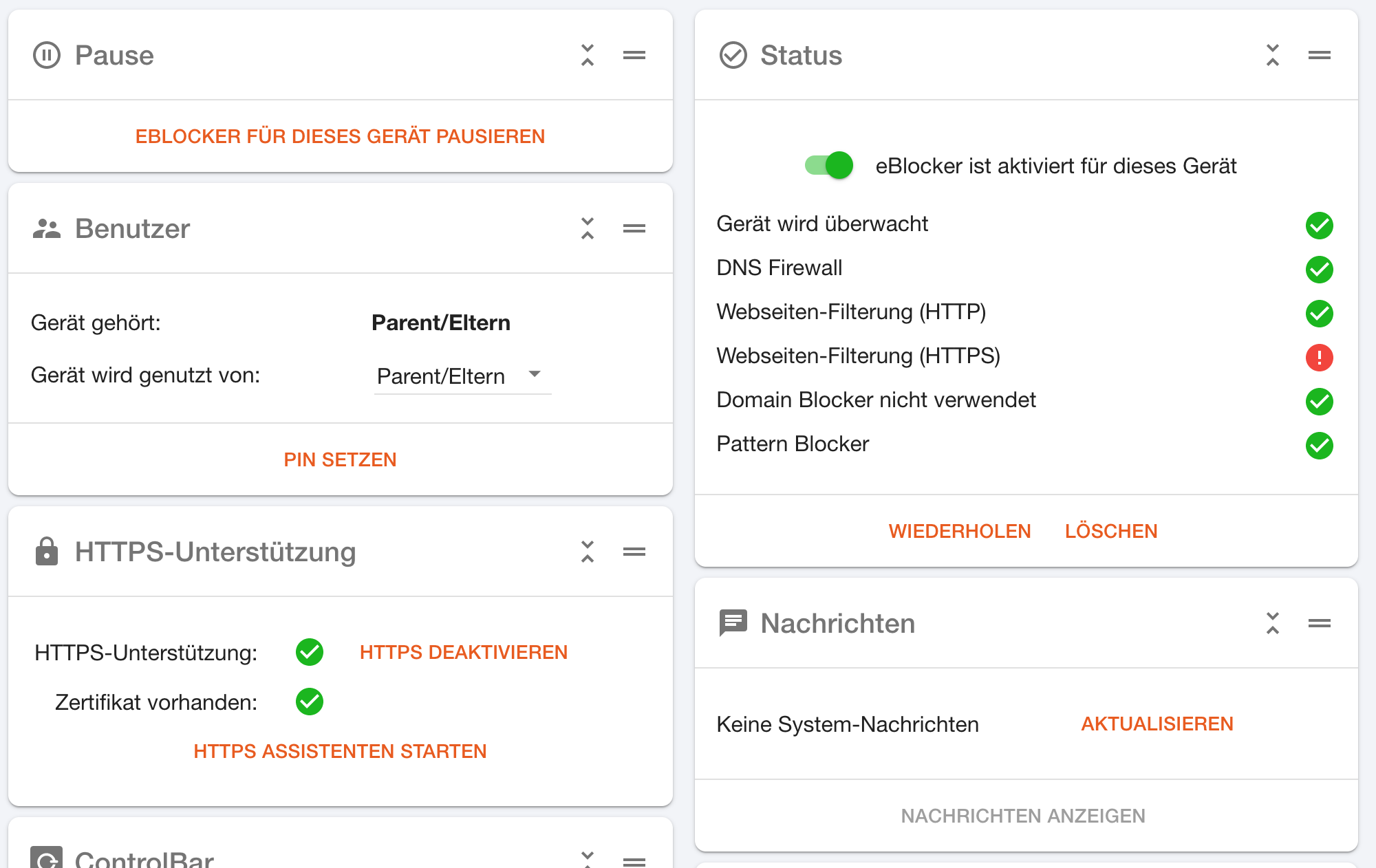Open the Gerät wird genutzt von dropdown
The height and width of the screenshot is (868, 1376).
tap(462, 376)
